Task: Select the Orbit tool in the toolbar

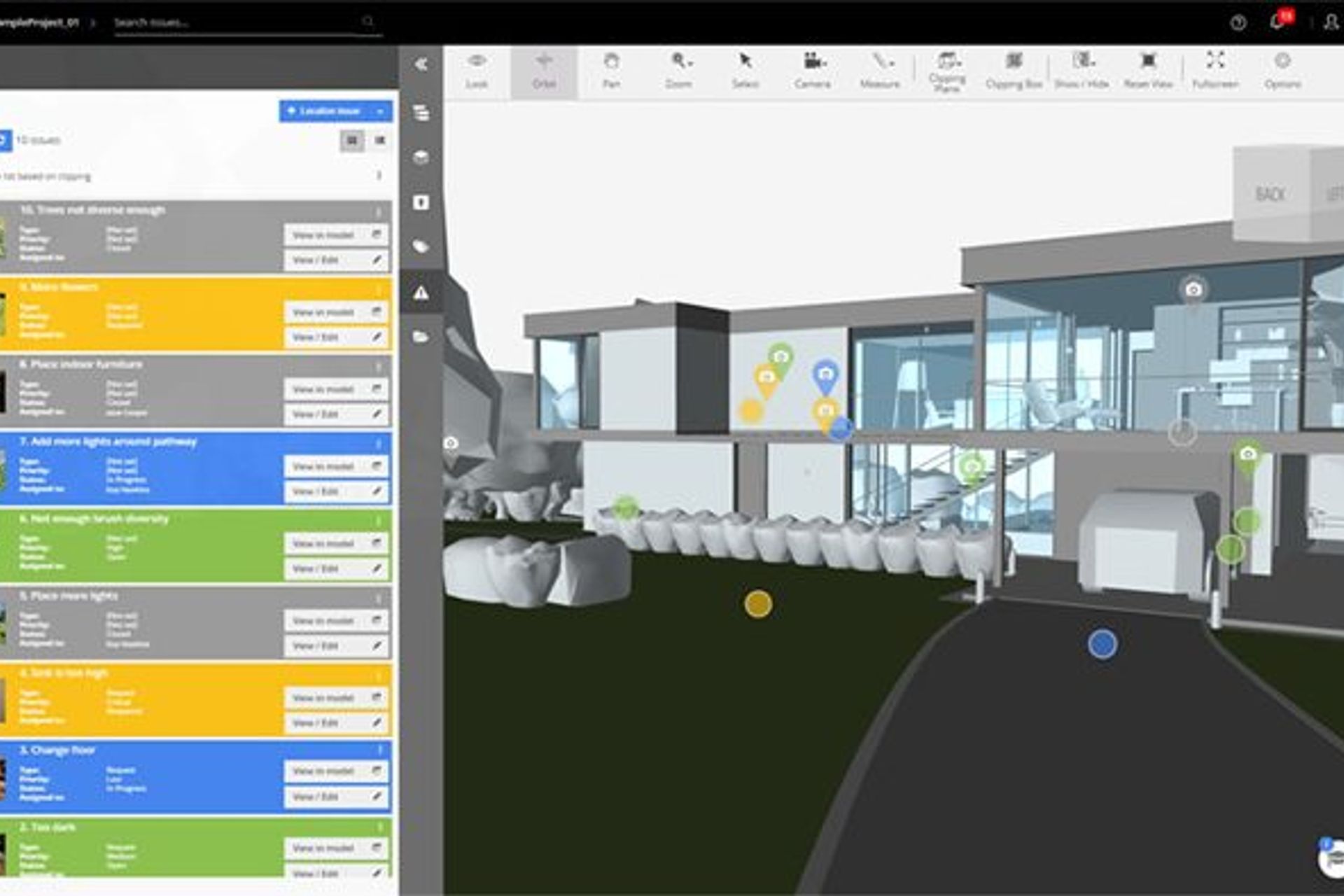Action: point(545,69)
